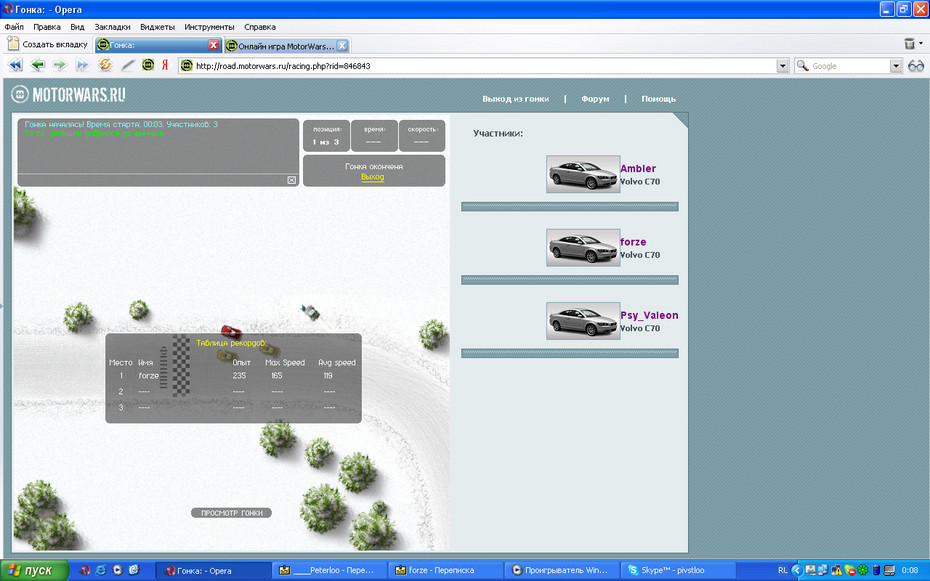Click the MOTORWARS.RU logo
Viewport: 930px width, 581px height.
68,94
